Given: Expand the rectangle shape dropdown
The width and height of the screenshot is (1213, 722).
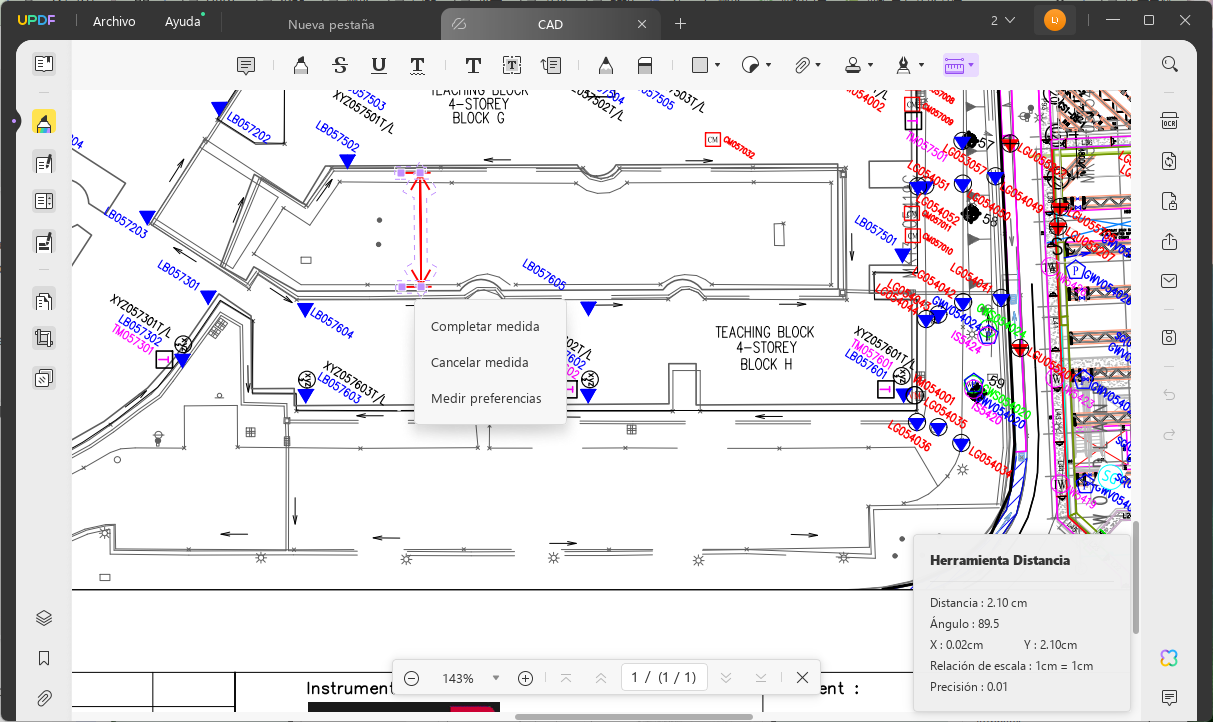Looking at the screenshot, I should point(718,65).
